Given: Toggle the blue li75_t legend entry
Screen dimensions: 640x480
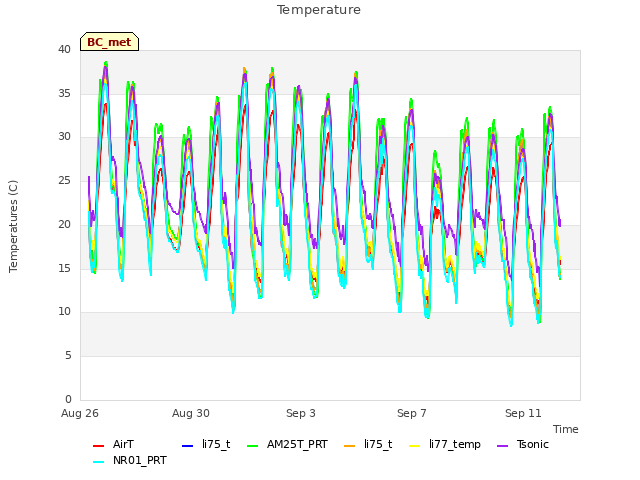Looking at the screenshot, I should tap(206, 444).
